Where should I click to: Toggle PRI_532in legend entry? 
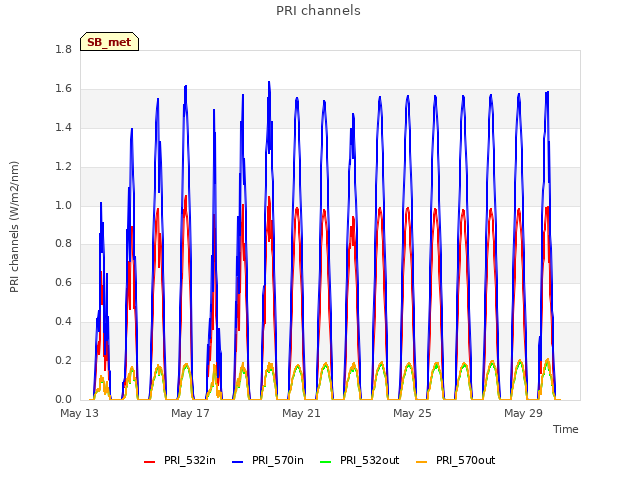[180, 460]
